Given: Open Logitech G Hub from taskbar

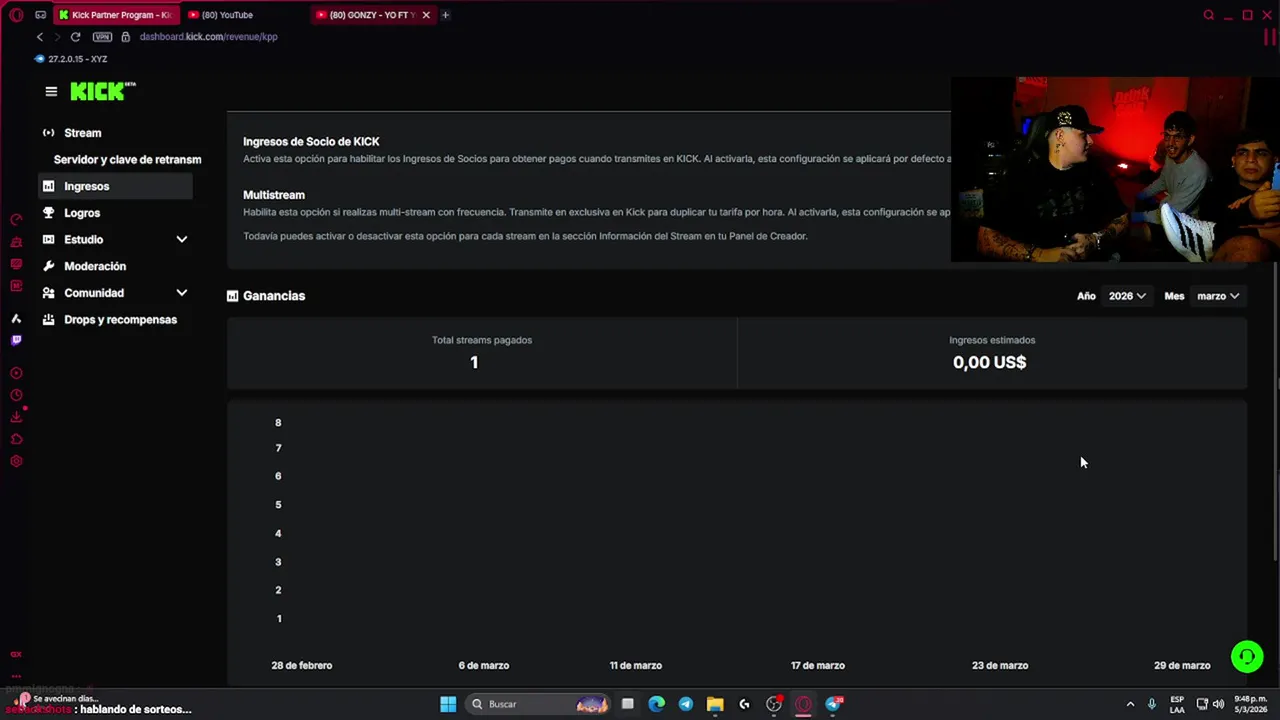Looking at the screenshot, I should pyautogui.click(x=744, y=704).
